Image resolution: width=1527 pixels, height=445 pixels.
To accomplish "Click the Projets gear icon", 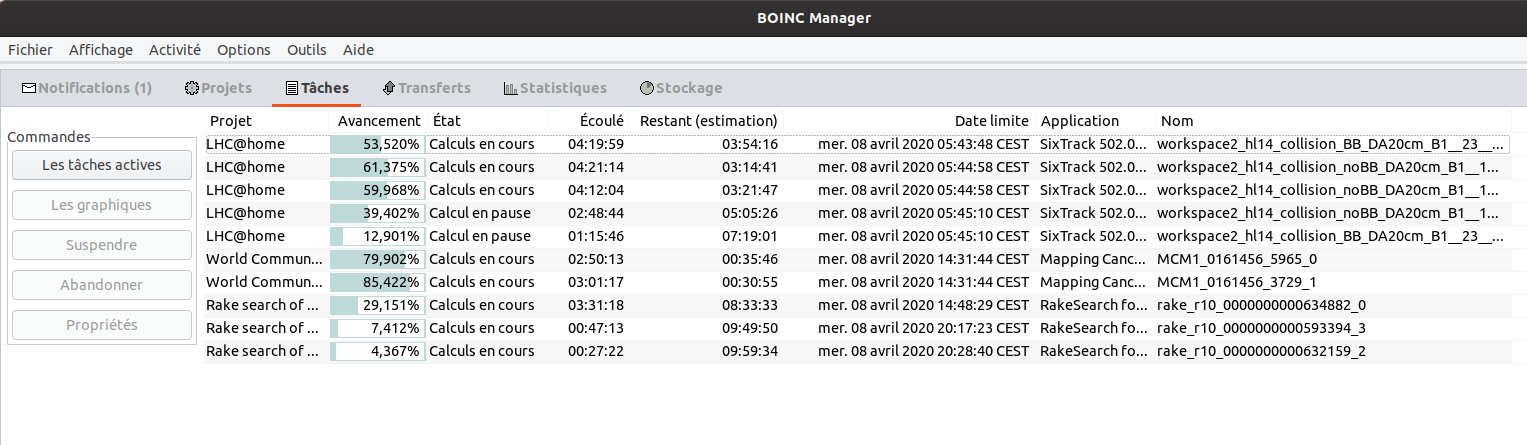I will point(192,88).
